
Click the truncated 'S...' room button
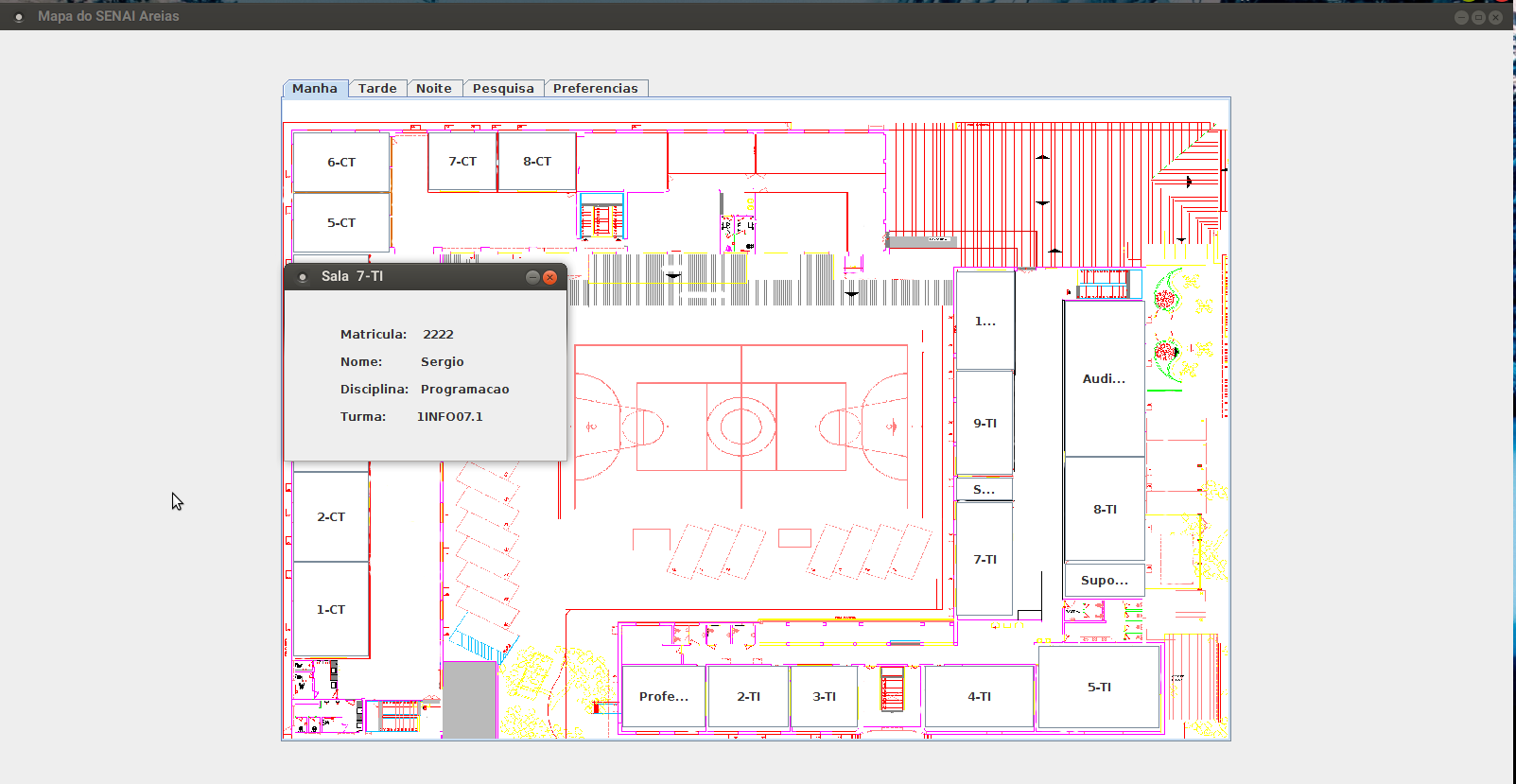coord(985,489)
